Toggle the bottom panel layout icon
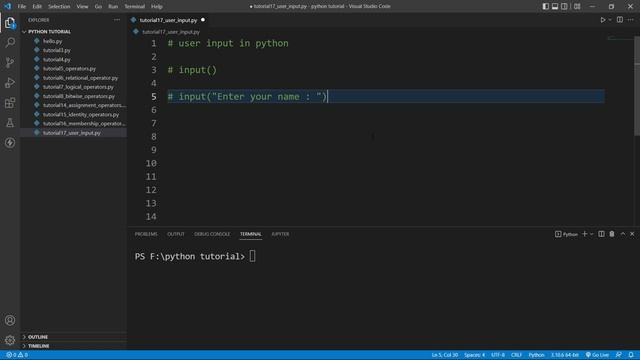The height and width of the screenshot is (360, 640). point(555,7)
